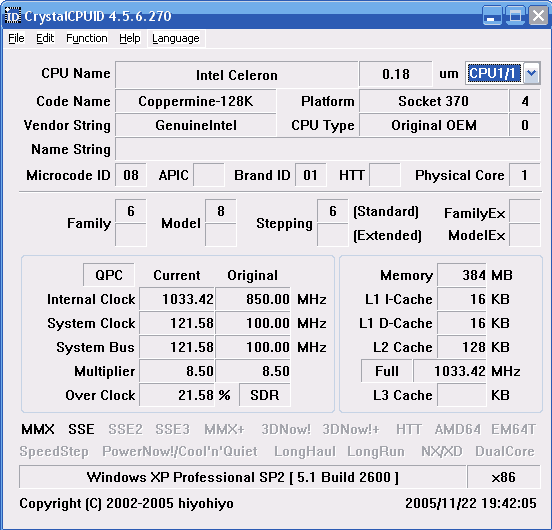
Task: Click the Copyright hiyohiyo text
Action: [126, 503]
